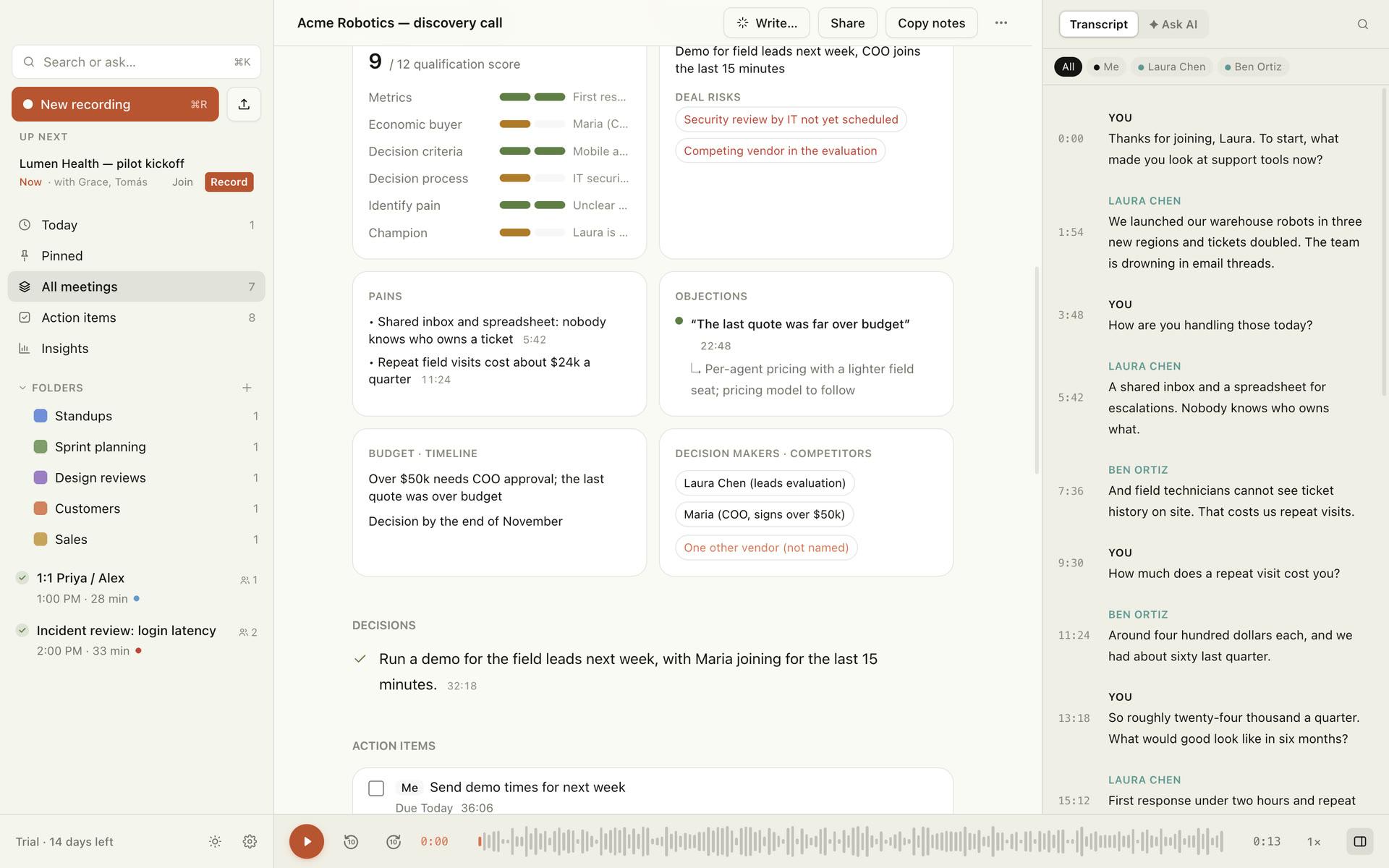Click the transcript search magnifier icon

click(x=1362, y=25)
